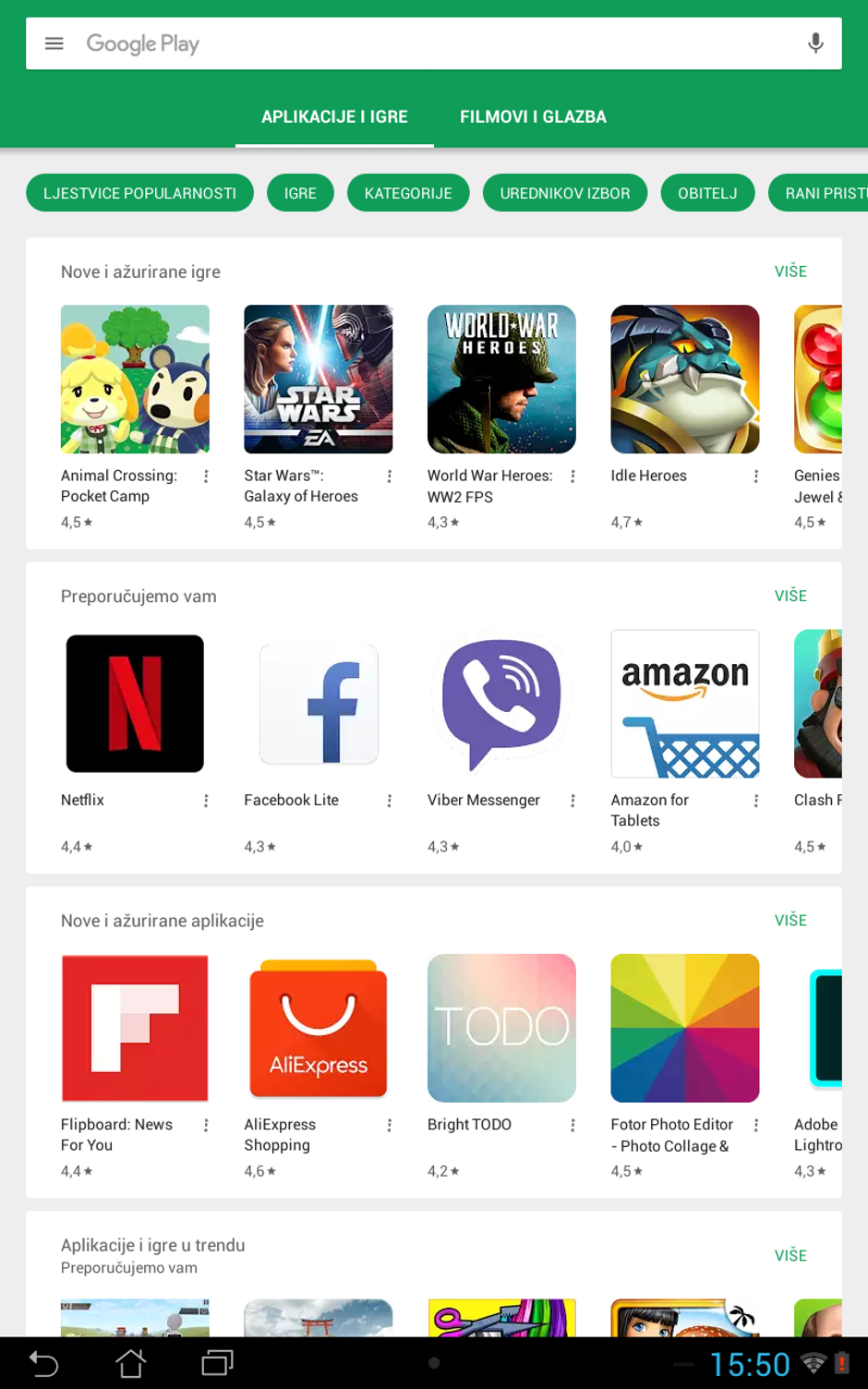Tap the Android home button
This screenshot has height=1389, width=868.
(130, 1363)
